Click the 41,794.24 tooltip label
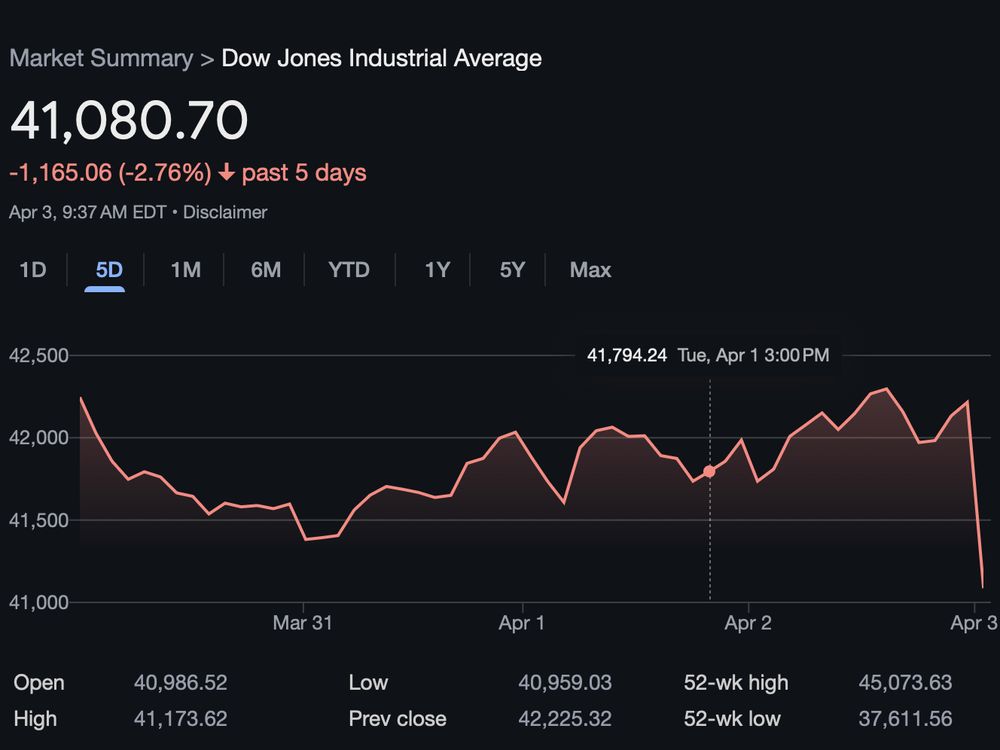This screenshot has width=1000, height=750. (627, 355)
